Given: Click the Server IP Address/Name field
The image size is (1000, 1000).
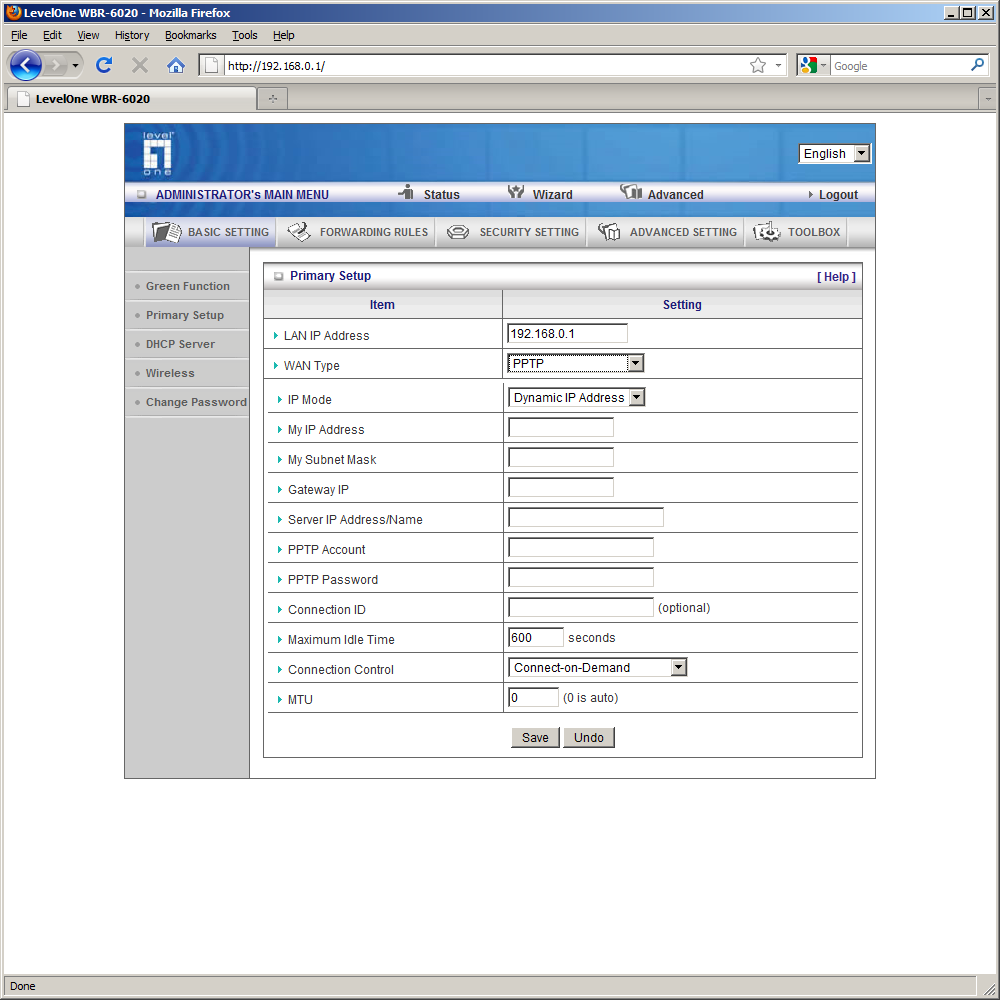Looking at the screenshot, I should (585, 517).
